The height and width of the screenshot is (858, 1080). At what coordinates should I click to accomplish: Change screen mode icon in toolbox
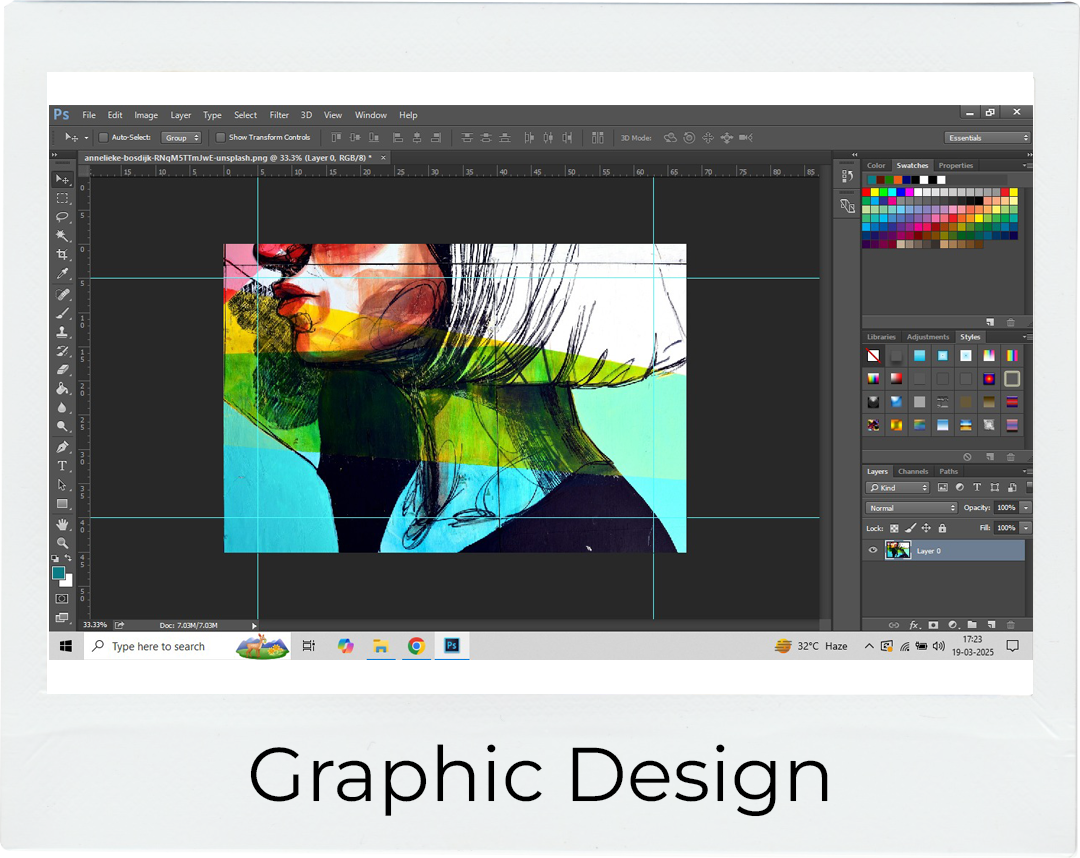click(62, 618)
